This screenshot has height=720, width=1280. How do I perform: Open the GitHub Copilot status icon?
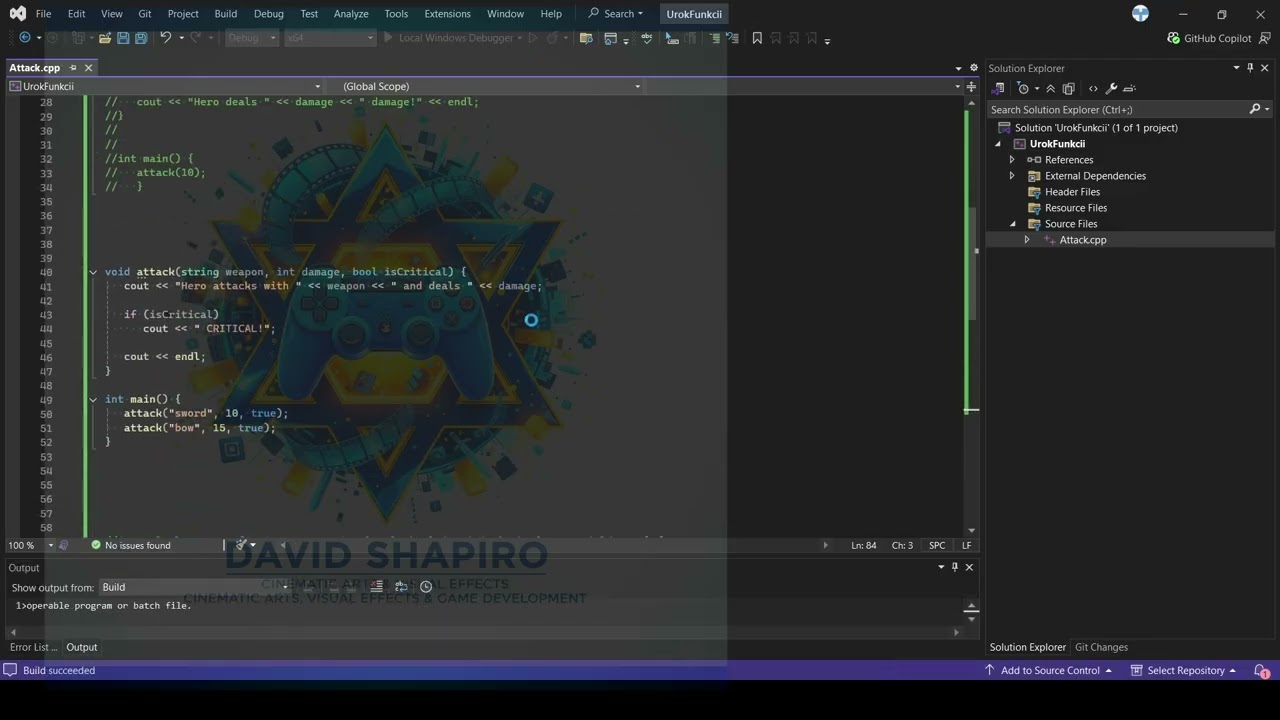click(1173, 38)
